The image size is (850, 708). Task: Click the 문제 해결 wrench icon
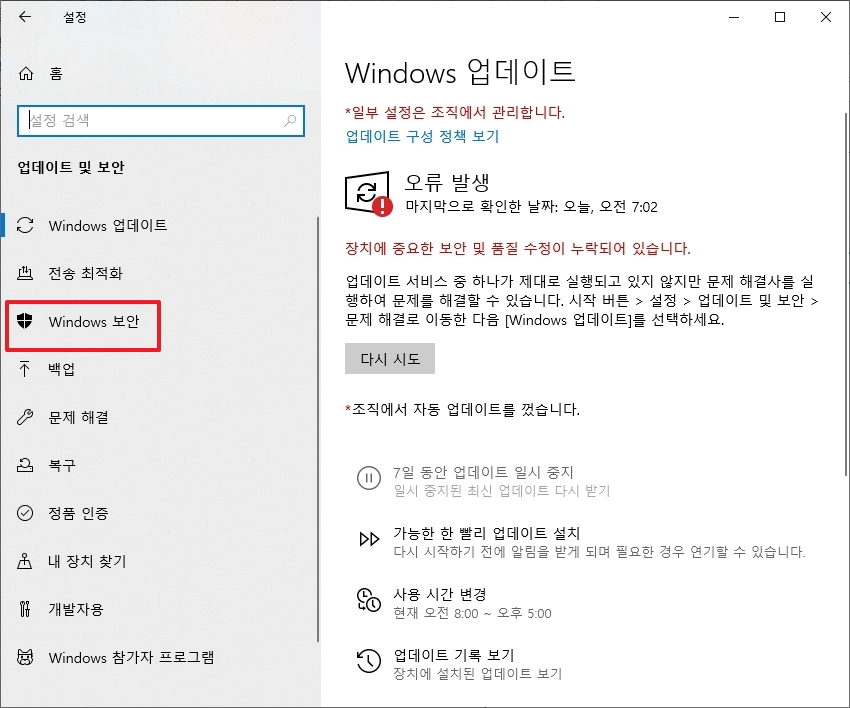[25, 417]
